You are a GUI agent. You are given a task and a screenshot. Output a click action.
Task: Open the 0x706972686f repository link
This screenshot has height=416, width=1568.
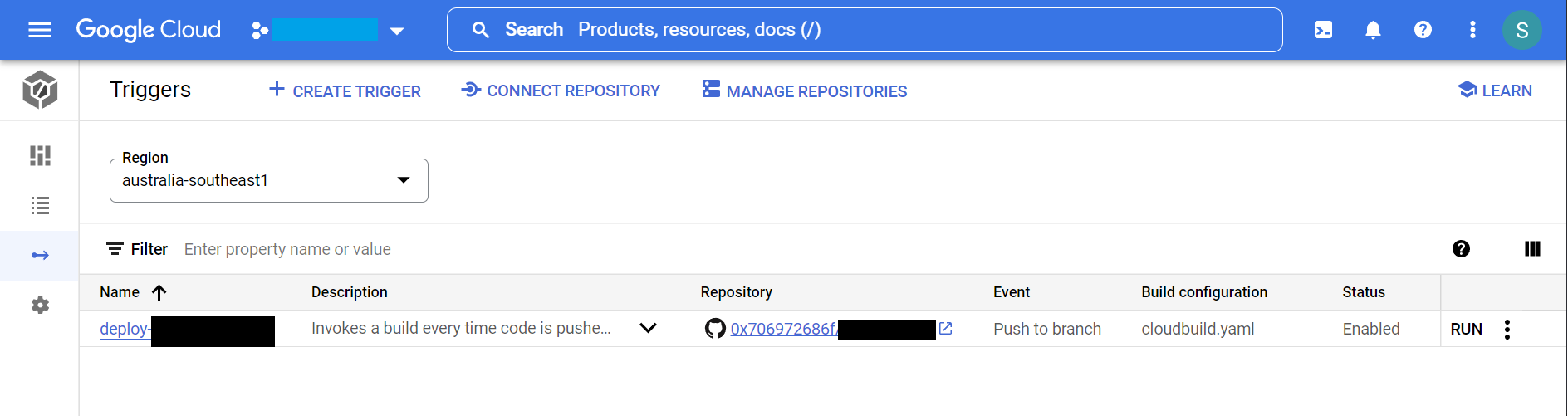(x=783, y=329)
